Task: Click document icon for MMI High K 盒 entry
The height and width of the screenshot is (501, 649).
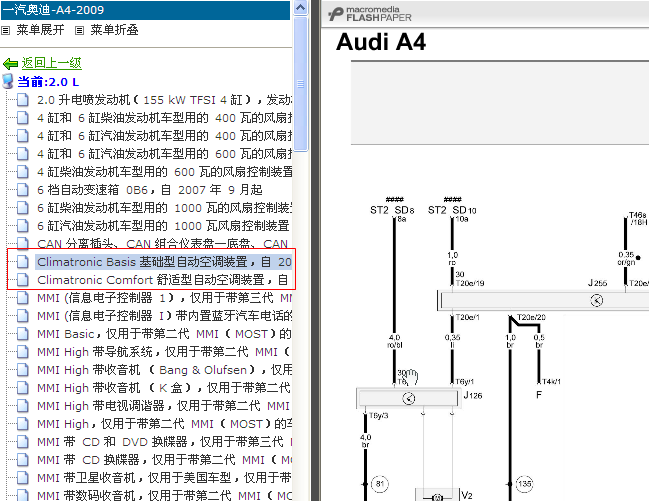Action: [23, 388]
